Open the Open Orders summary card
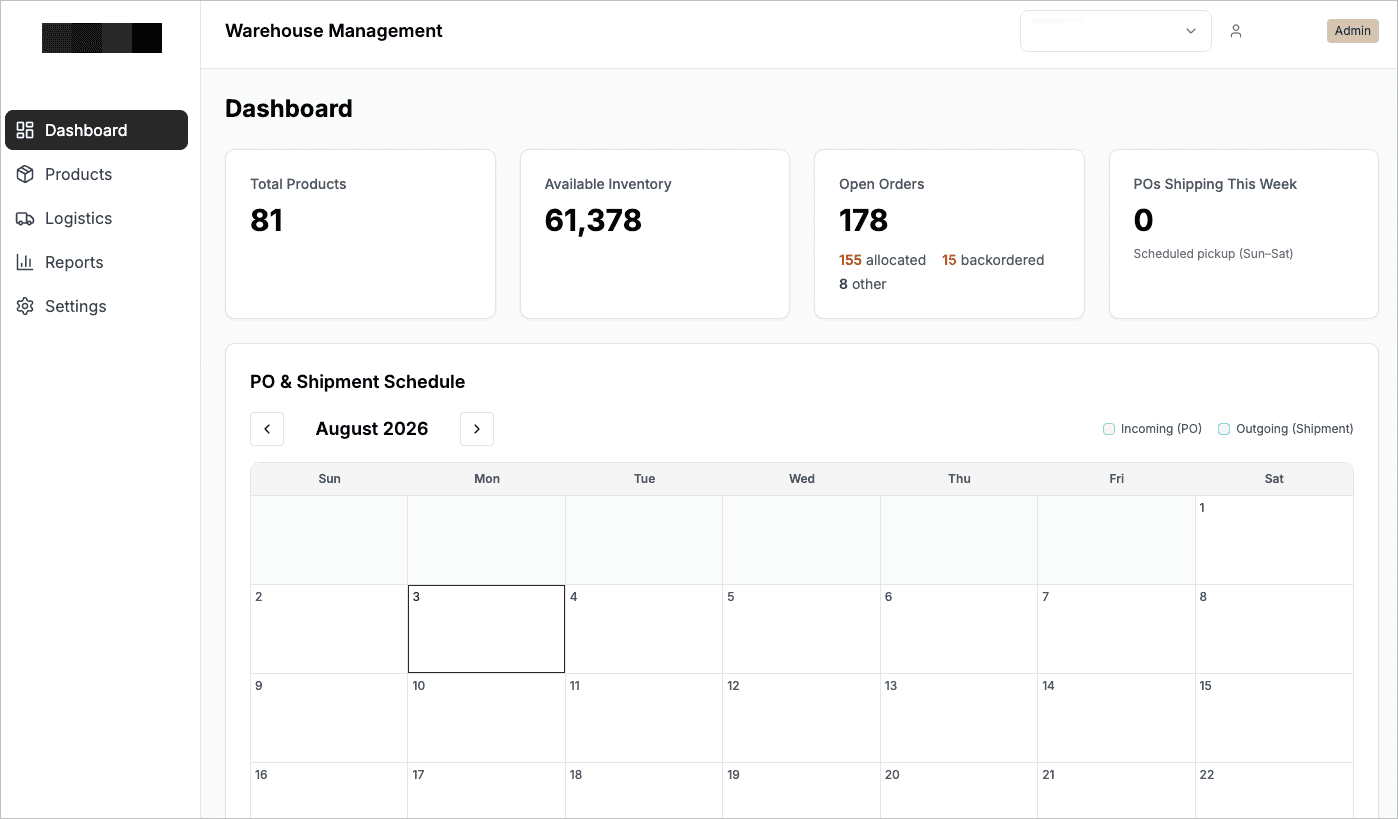This screenshot has width=1398, height=819. pyautogui.click(x=949, y=234)
